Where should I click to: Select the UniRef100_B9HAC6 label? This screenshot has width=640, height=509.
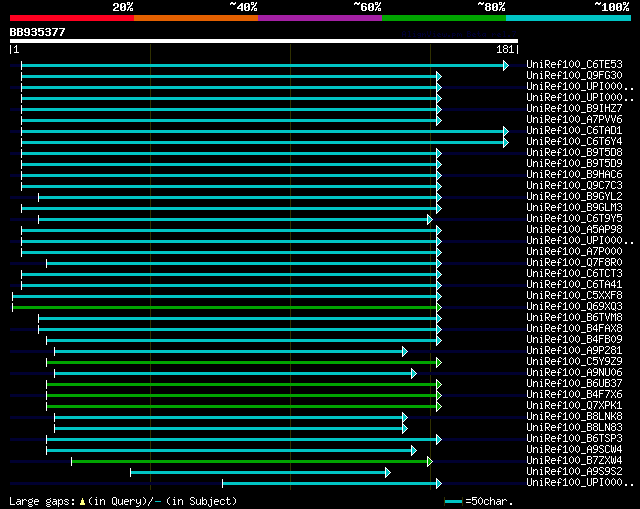point(574,175)
